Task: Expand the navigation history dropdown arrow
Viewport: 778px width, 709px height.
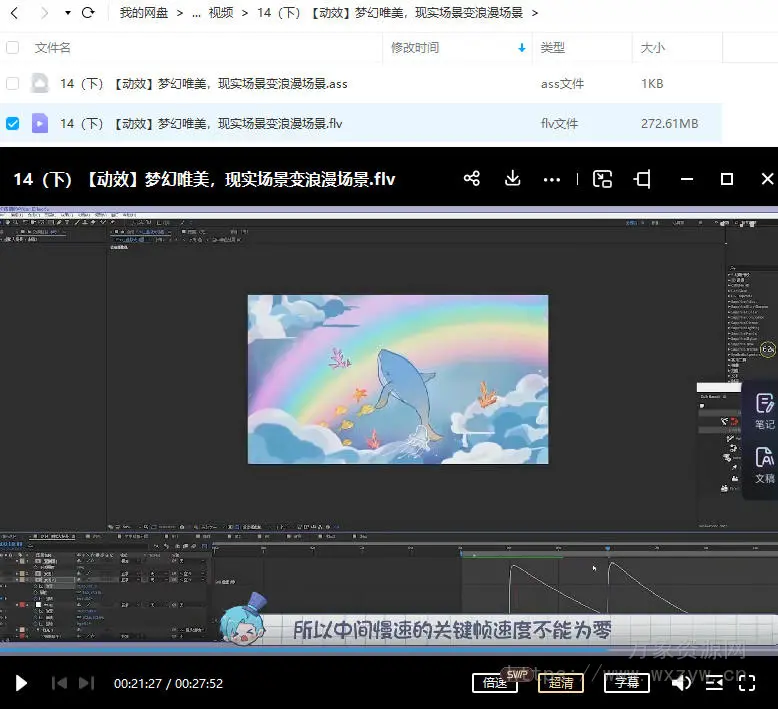Action: [67, 13]
